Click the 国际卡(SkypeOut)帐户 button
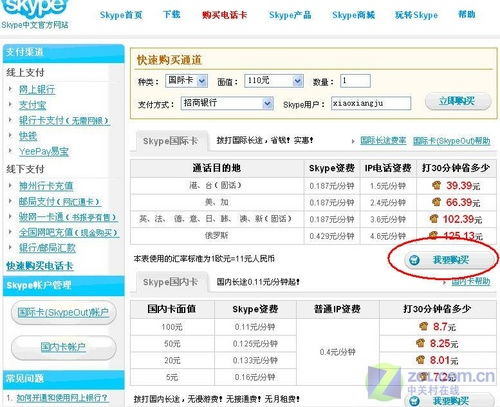500x407 pixels. click(x=64, y=312)
